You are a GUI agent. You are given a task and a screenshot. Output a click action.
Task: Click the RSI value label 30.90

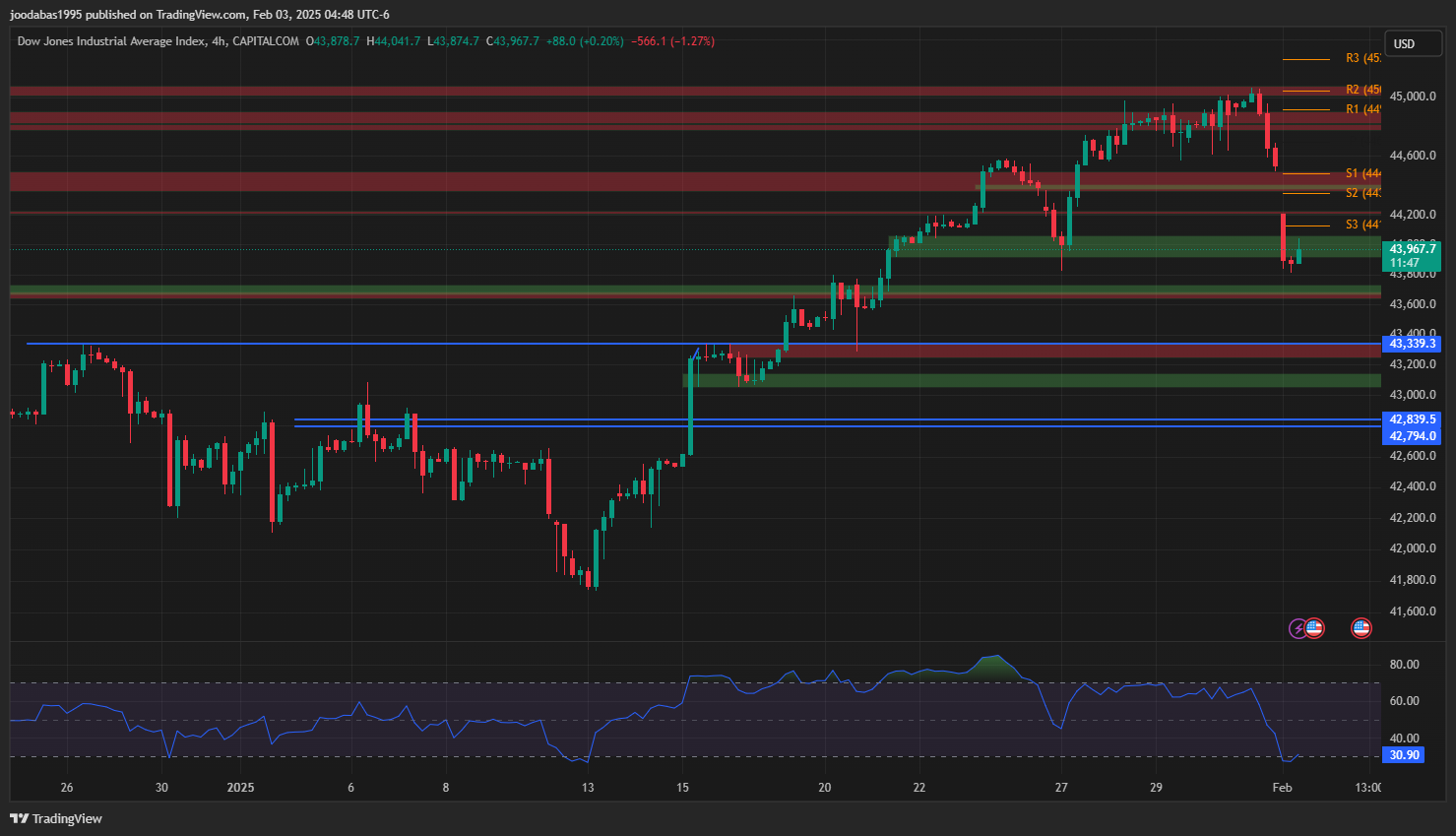pyautogui.click(x=1404, y=755)
